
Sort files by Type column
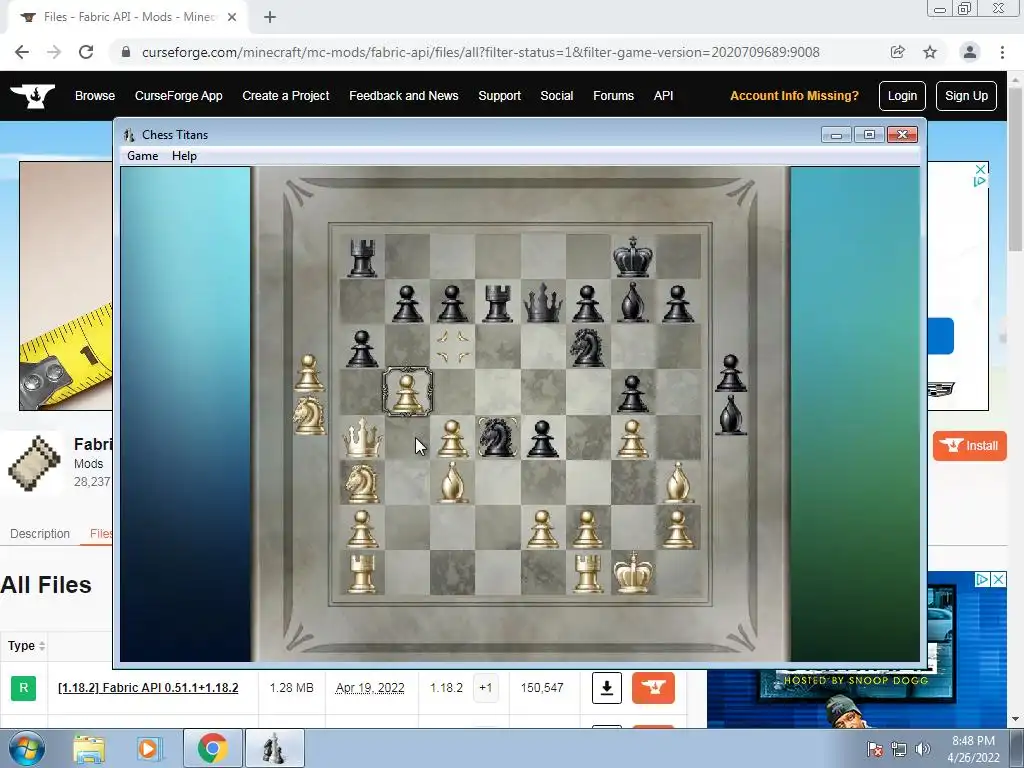(x=26, y=646)
